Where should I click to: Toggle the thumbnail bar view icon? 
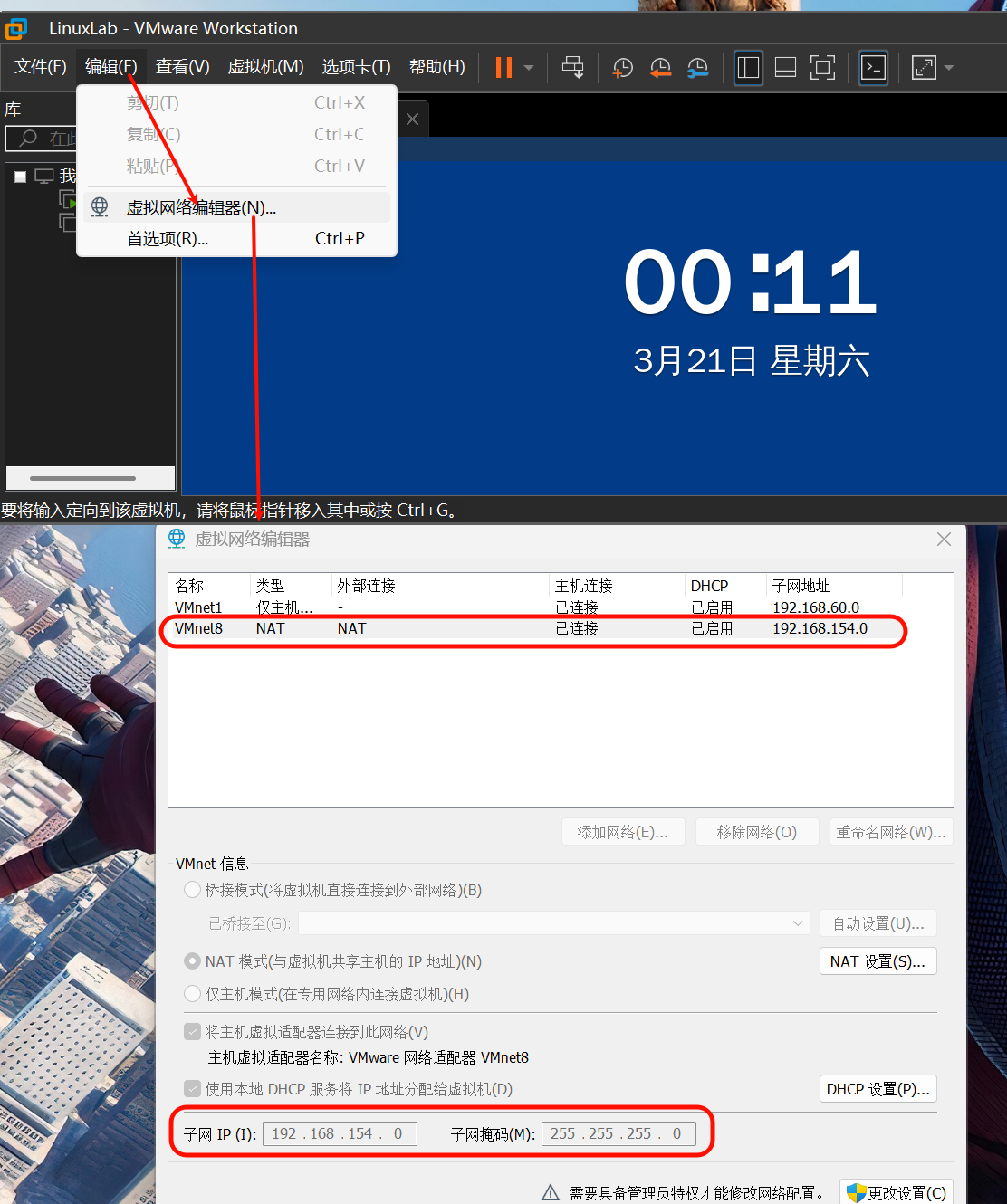(x=785, y=67)
